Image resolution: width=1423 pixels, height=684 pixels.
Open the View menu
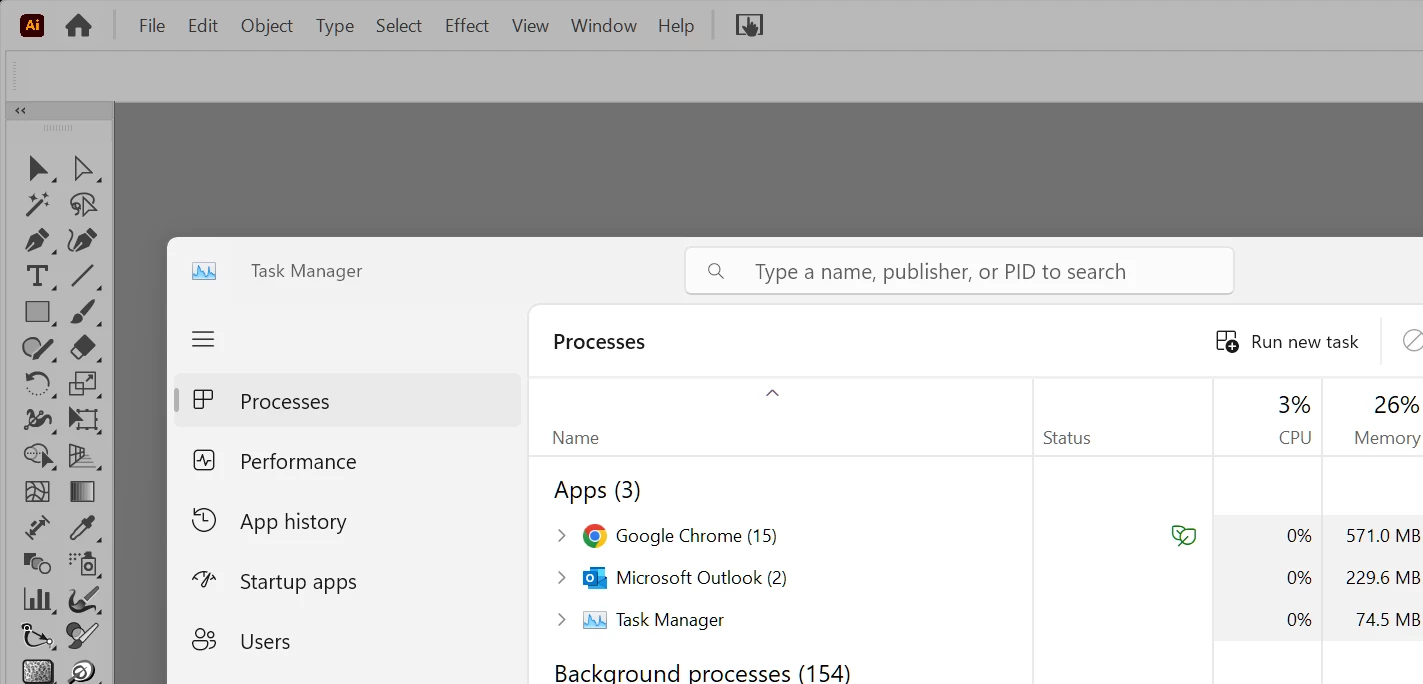pos(530,26)
